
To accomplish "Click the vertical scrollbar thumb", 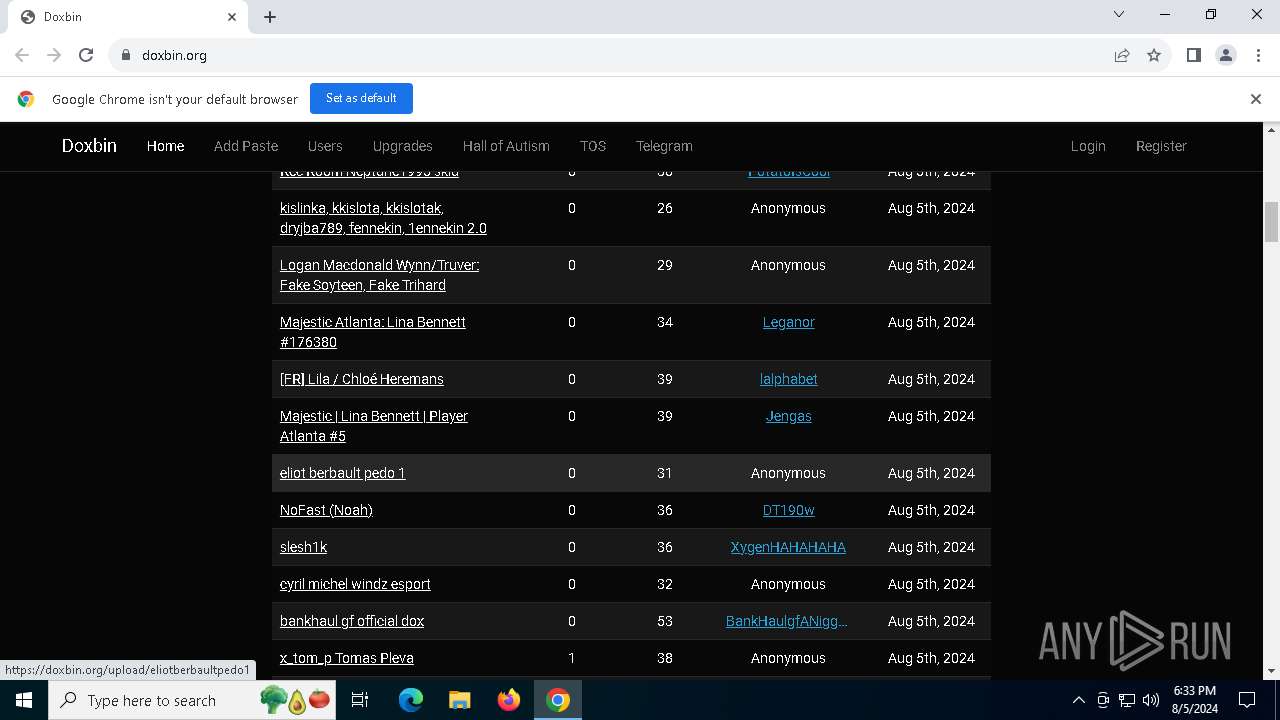I will click(1272, 222).
